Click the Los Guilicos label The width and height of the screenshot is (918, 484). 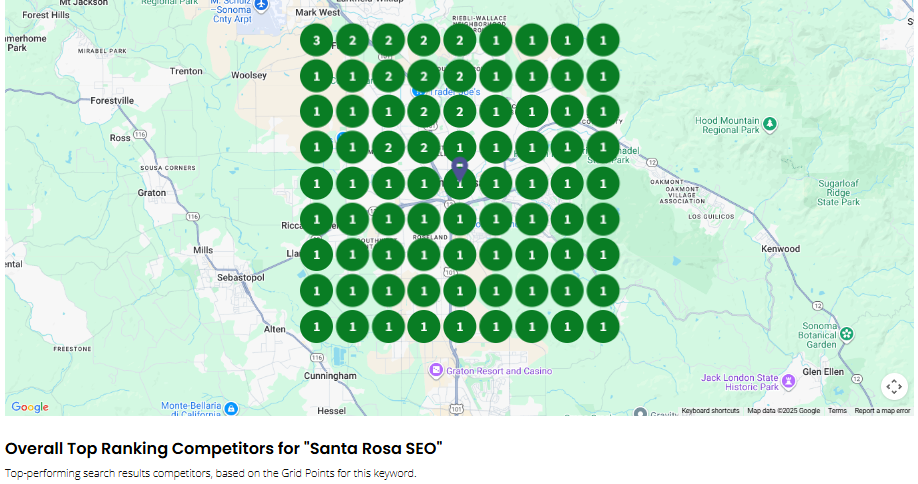pyautogui.click(x=711, y=217)
